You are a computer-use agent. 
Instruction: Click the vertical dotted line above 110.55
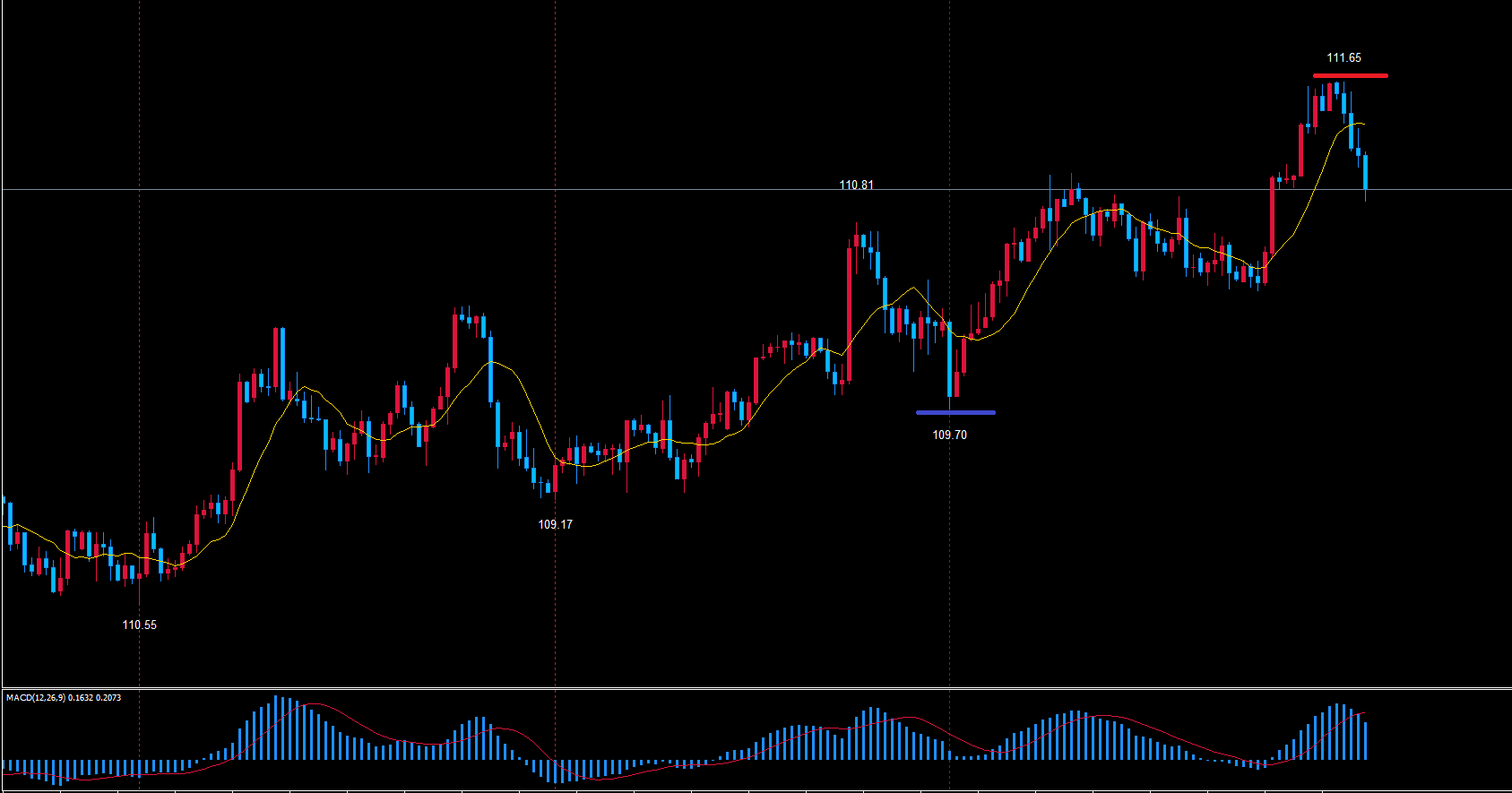[139, 269]
